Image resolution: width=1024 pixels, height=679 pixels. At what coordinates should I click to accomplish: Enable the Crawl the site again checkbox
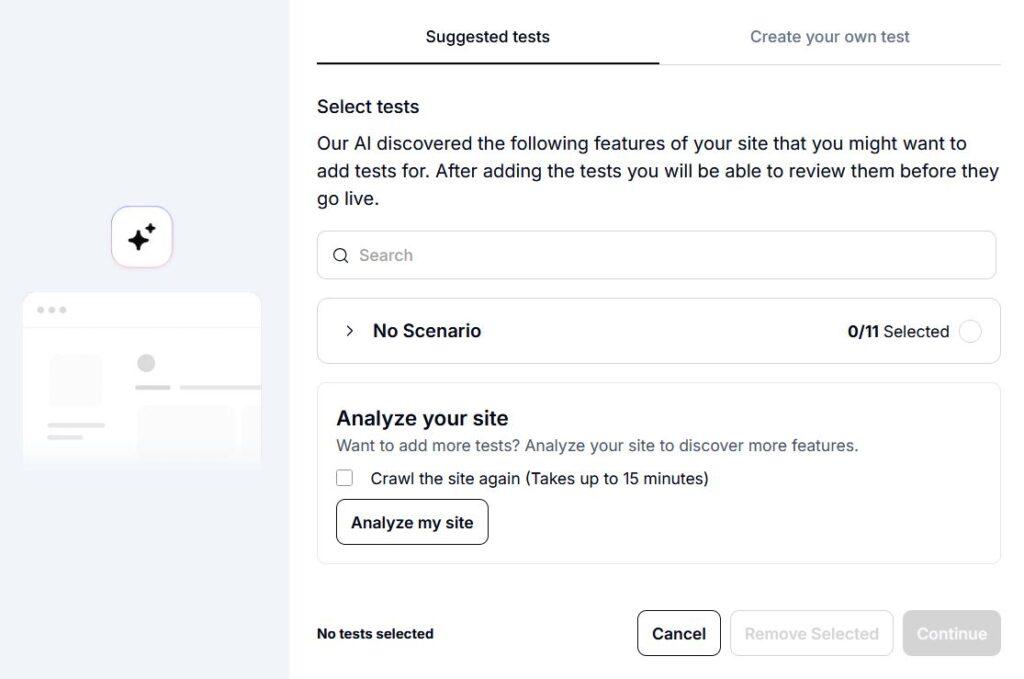[x=345, y=478]
